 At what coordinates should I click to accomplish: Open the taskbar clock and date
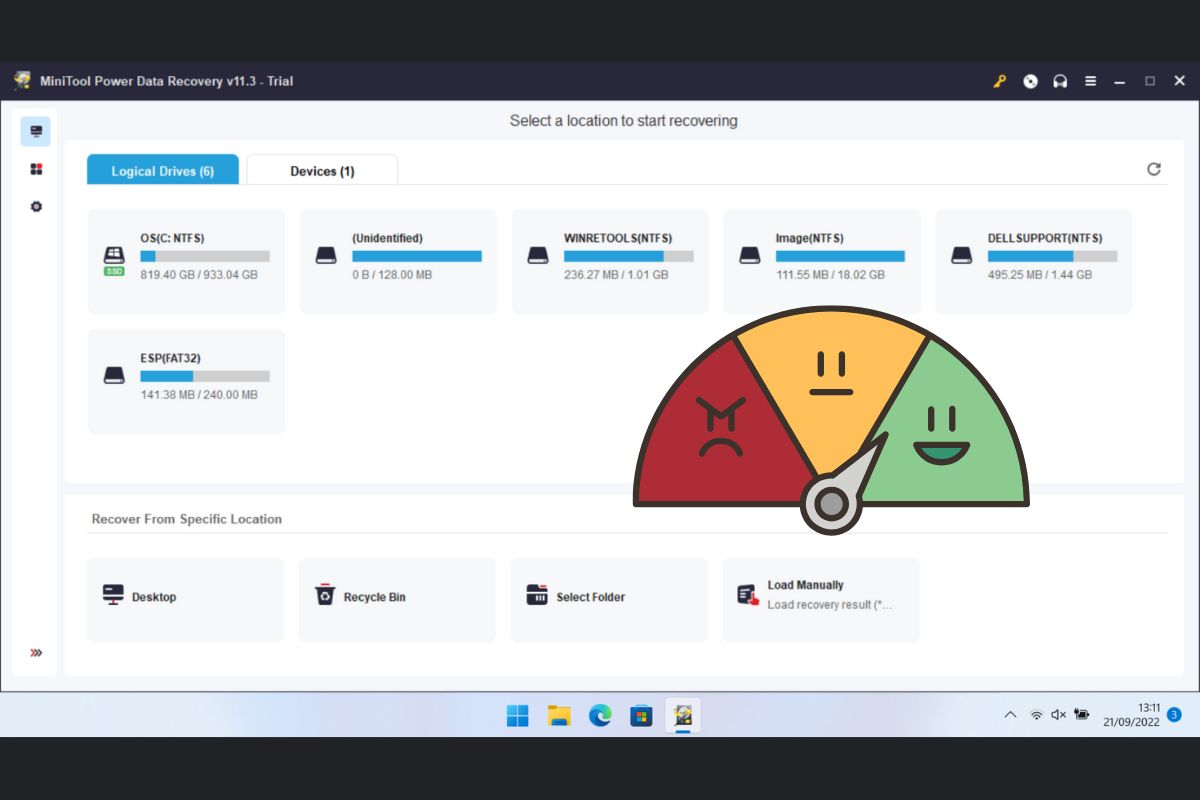(1132, 715)
